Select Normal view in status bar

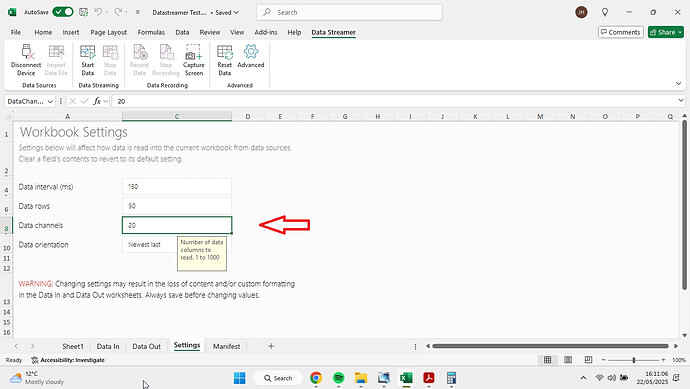pyautogui.click(x=547, y=360)
